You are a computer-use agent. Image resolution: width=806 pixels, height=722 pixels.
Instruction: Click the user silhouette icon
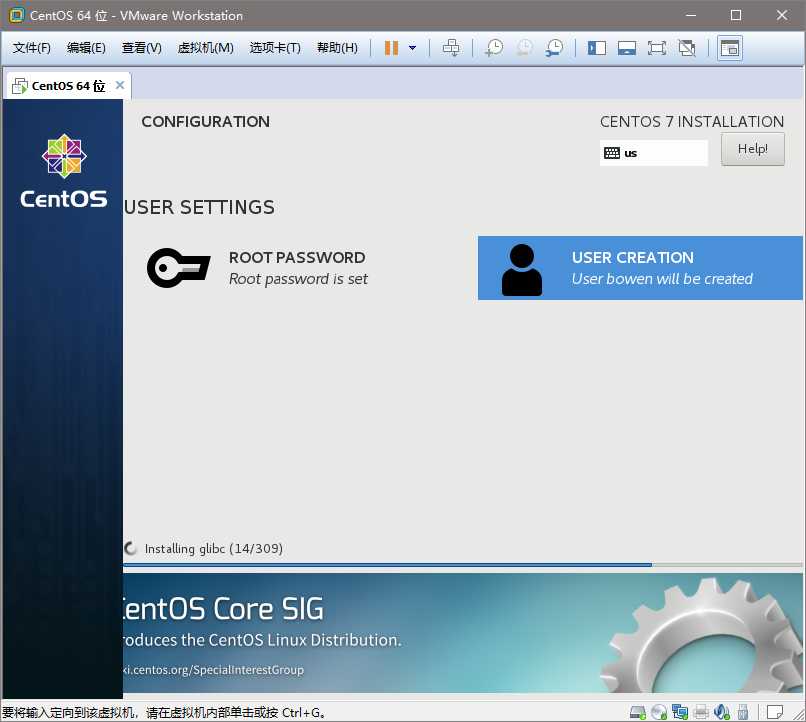(x=522, y=270)
